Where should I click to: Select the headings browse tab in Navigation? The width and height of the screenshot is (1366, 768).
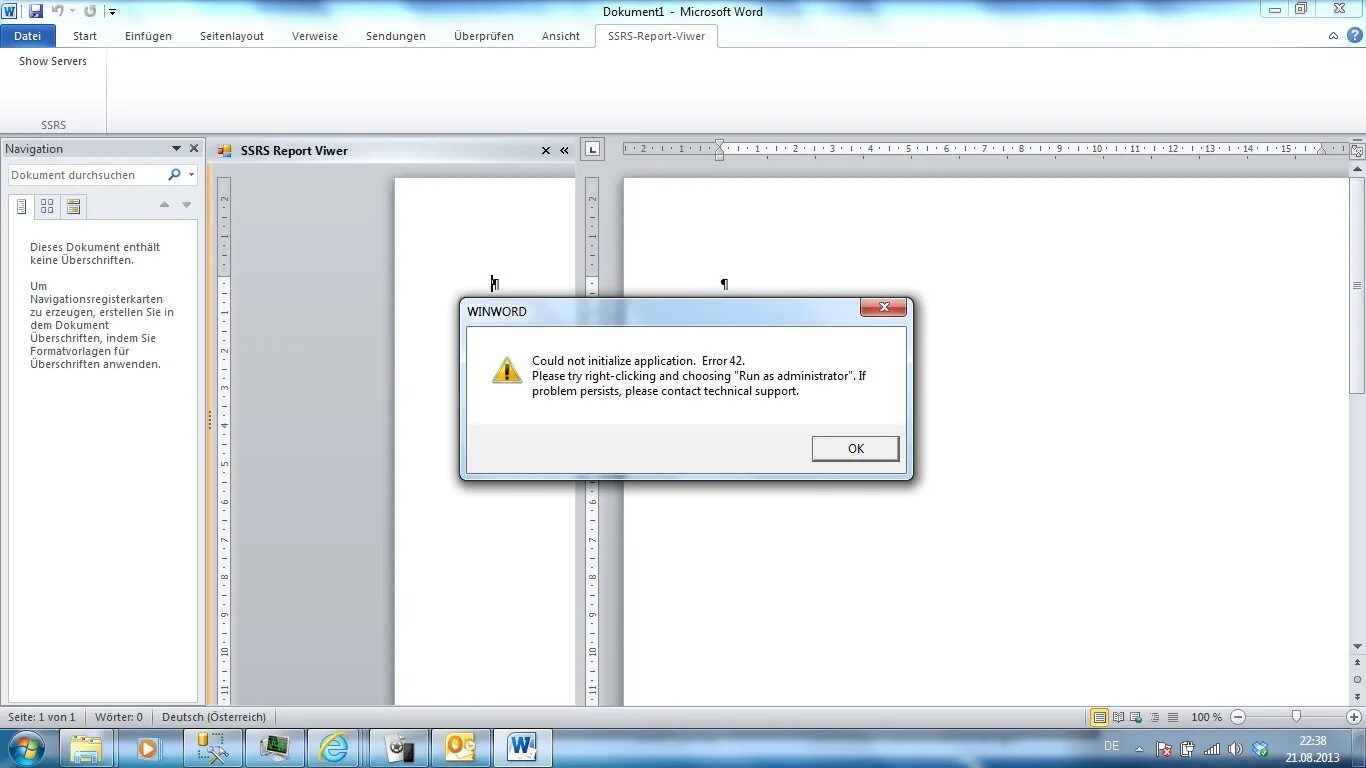(21, 207)
